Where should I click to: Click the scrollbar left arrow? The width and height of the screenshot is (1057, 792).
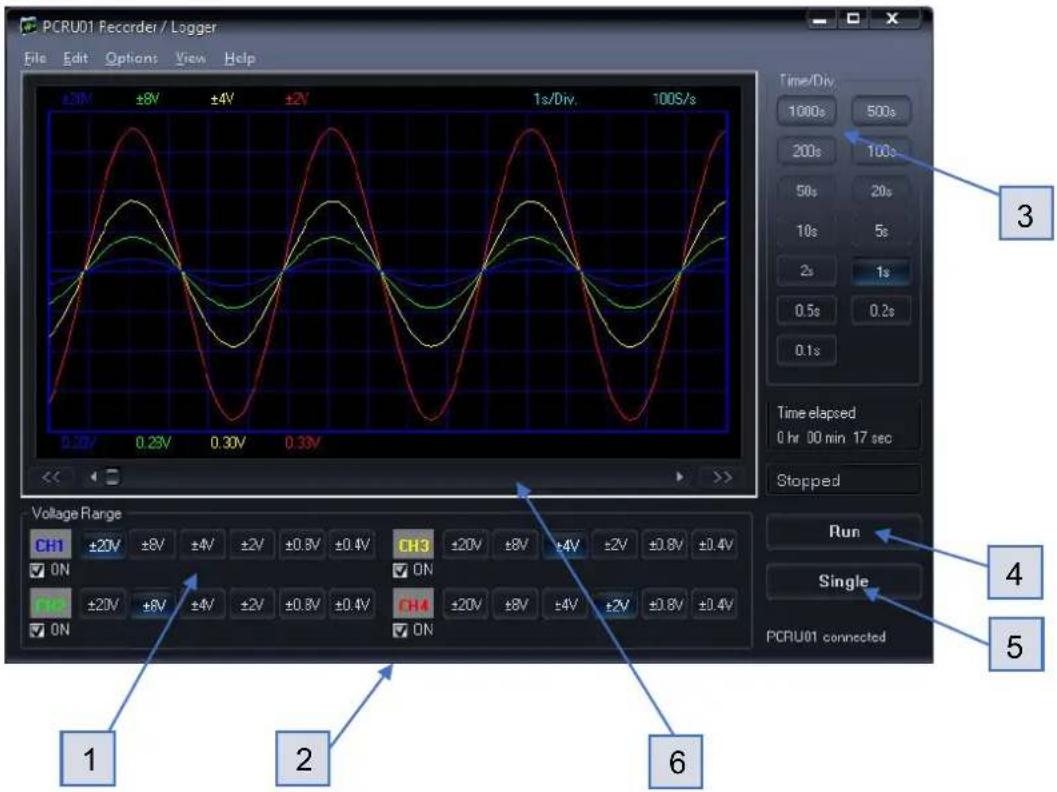tap(93, 477)
